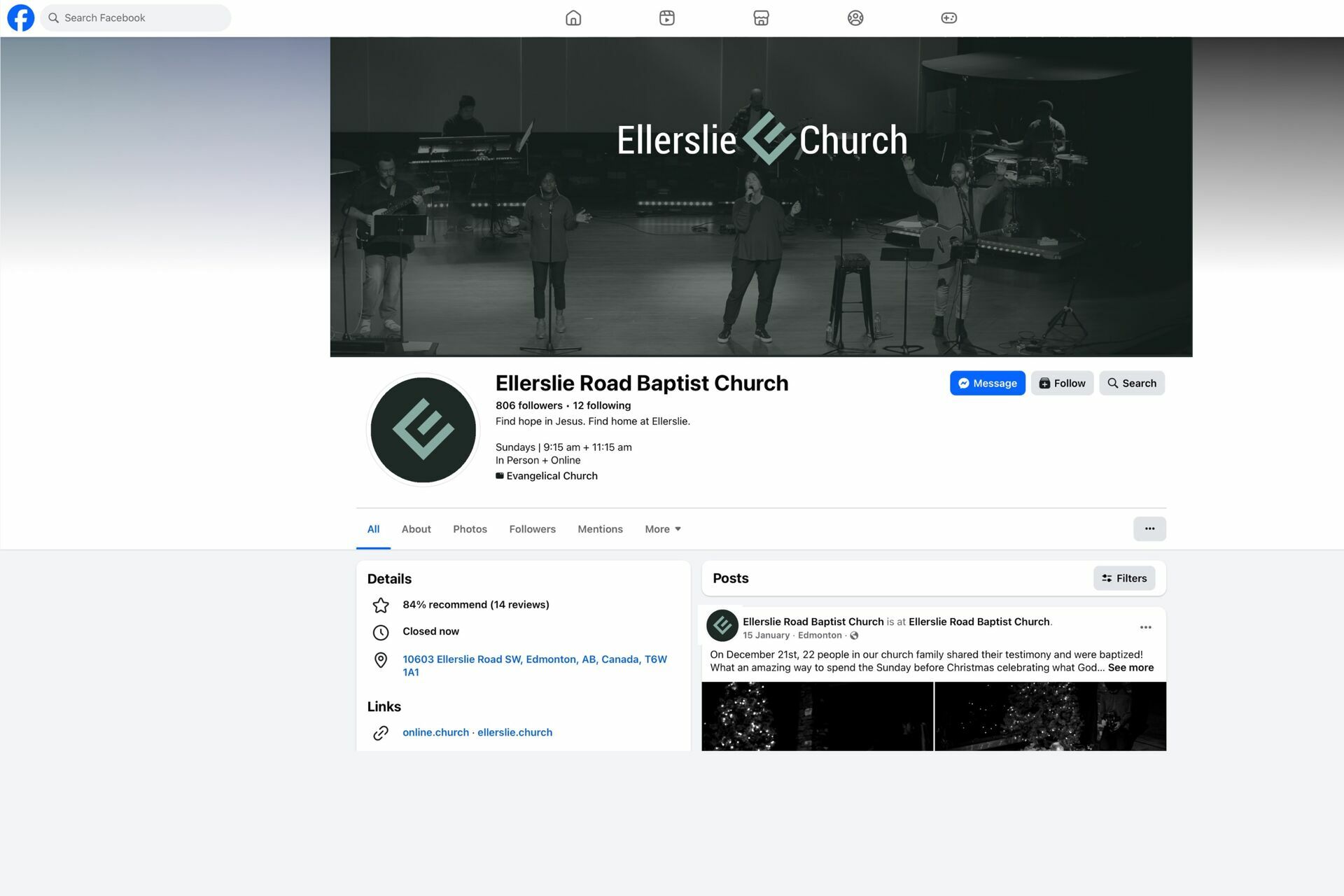
Task: Open the 12 following link
Action: click(x=601, y=405)
